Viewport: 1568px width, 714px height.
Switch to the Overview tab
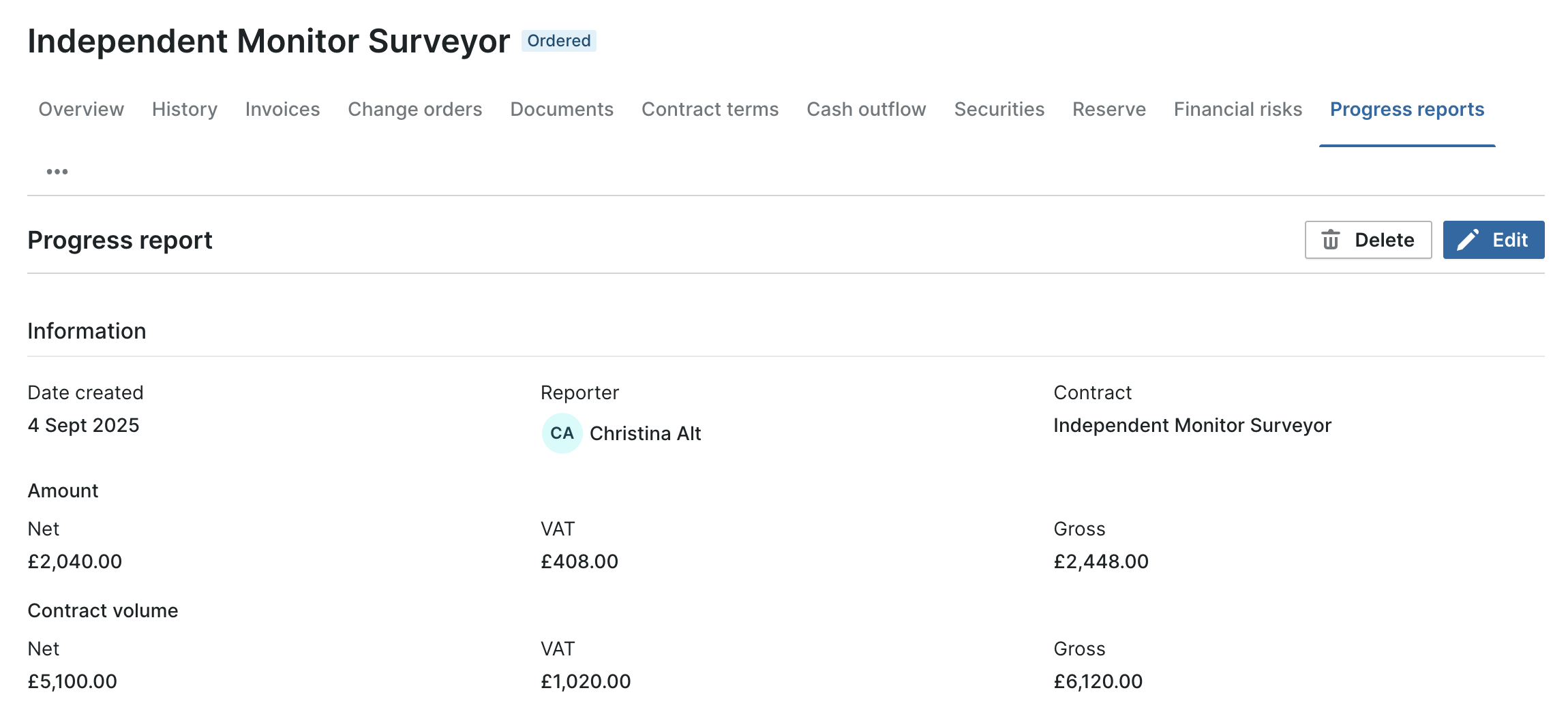pos(81,109)
